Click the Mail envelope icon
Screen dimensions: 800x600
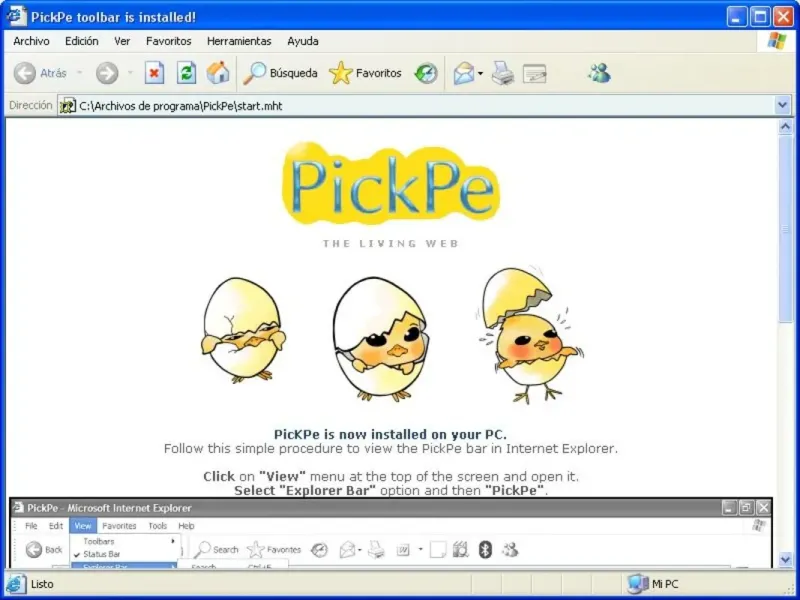463,73
